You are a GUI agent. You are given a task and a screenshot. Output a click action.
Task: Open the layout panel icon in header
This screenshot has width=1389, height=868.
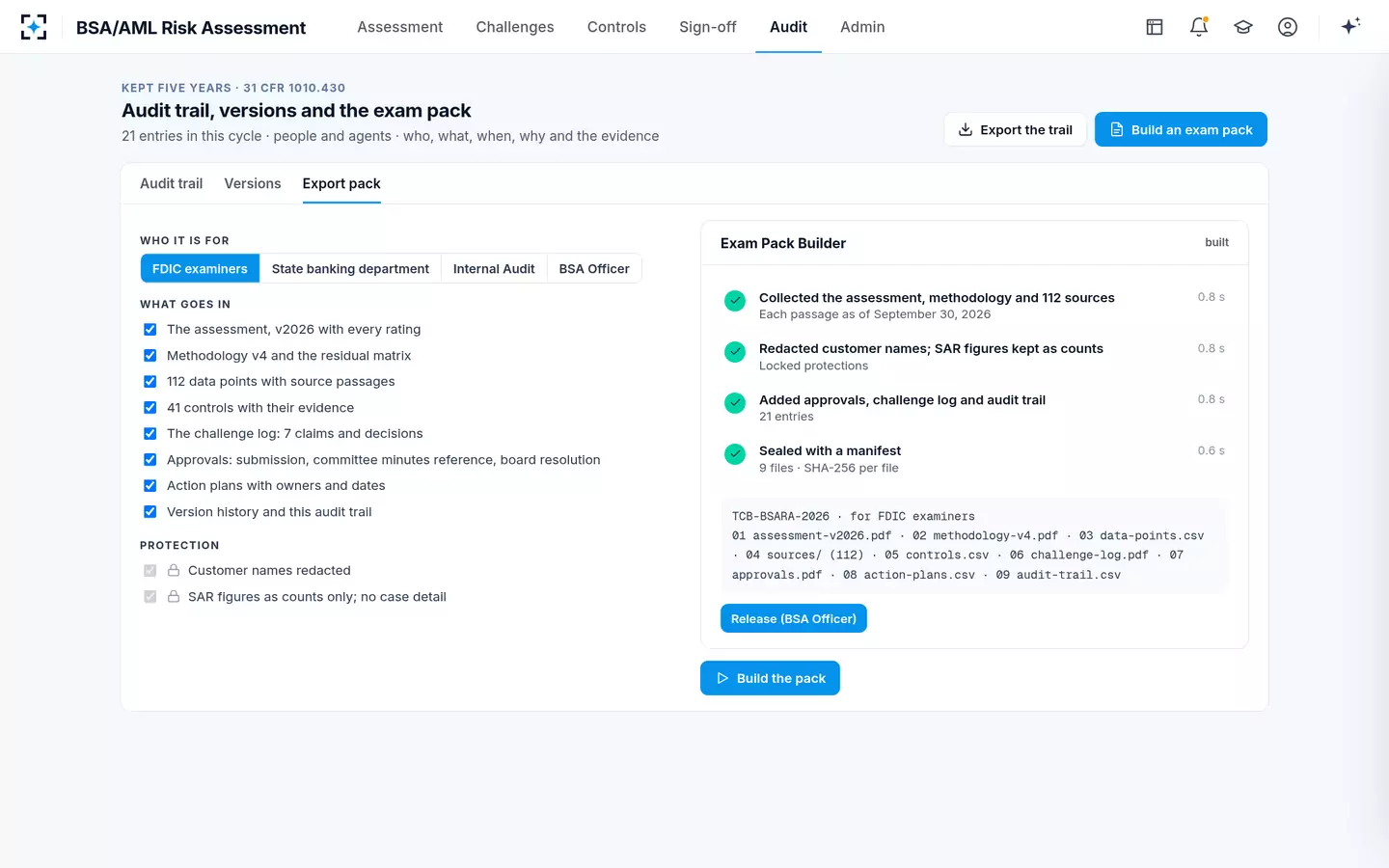1155,27
